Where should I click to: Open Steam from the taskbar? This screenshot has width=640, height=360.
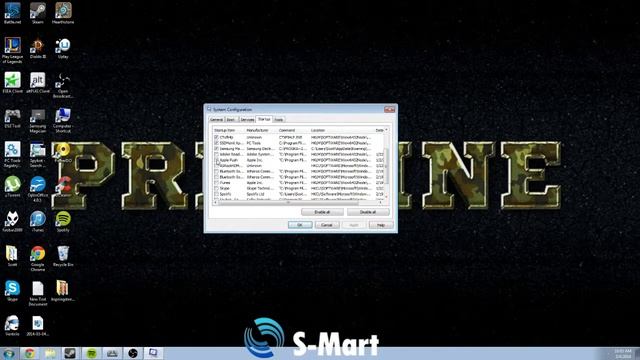tap(70, 353)
